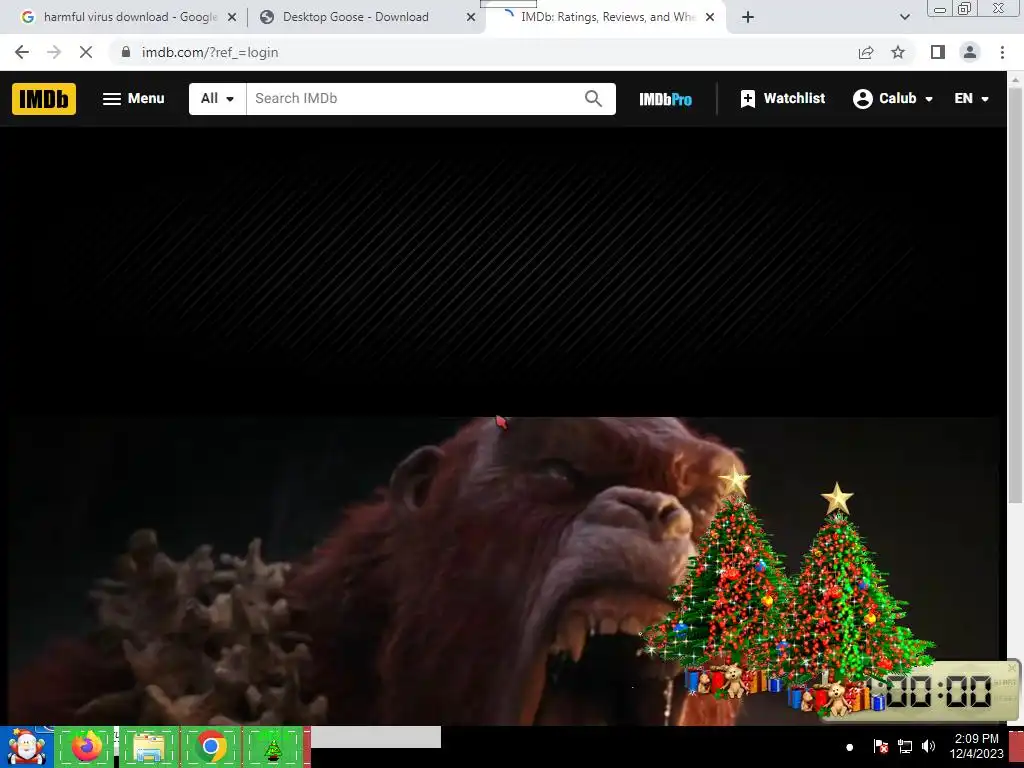Click the IMDb logo home icon
The height and width of the screenshot is (768, 1024).
[44, 99]
